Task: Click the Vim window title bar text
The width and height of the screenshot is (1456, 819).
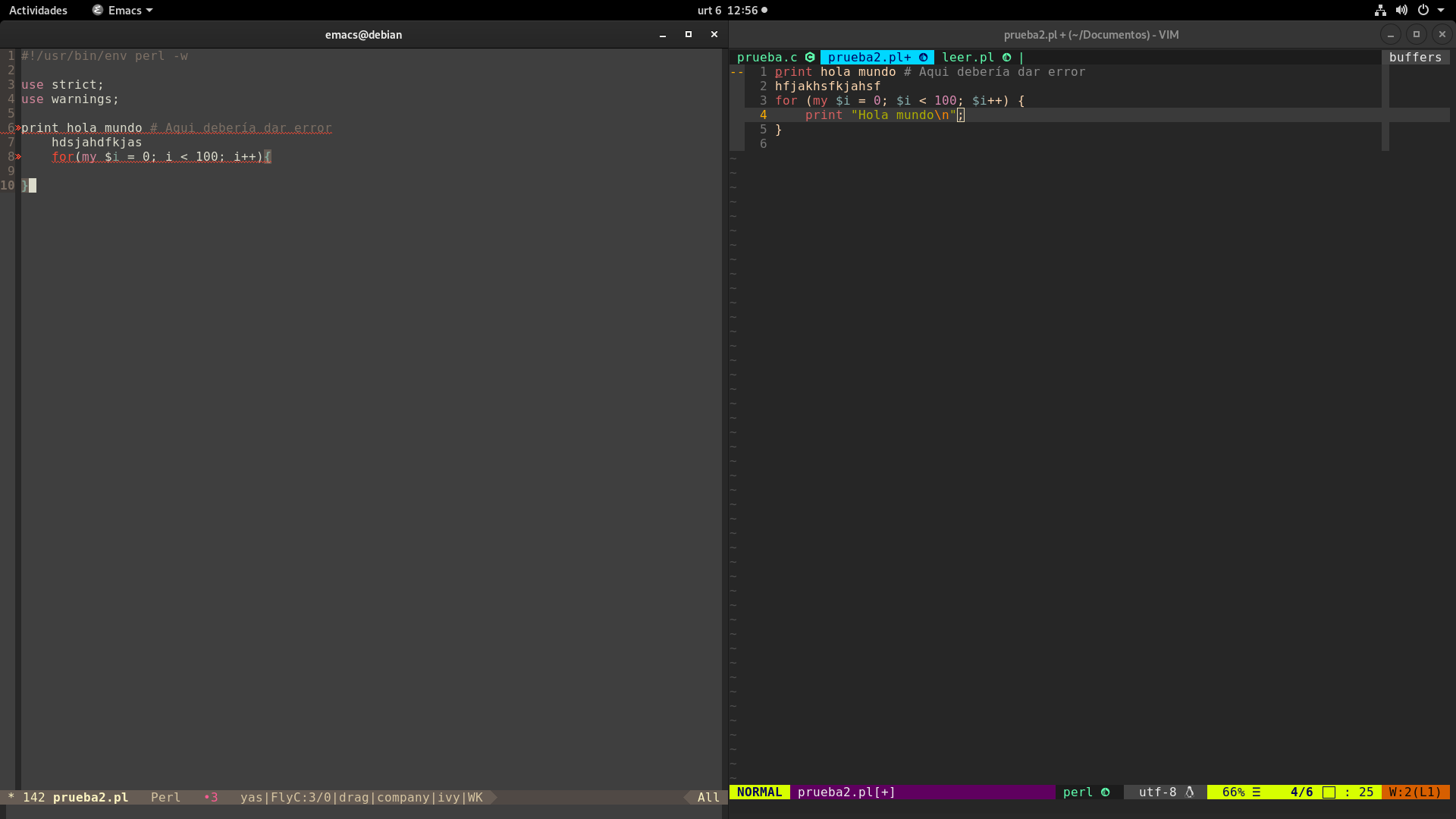Action: pos(1091,34)
